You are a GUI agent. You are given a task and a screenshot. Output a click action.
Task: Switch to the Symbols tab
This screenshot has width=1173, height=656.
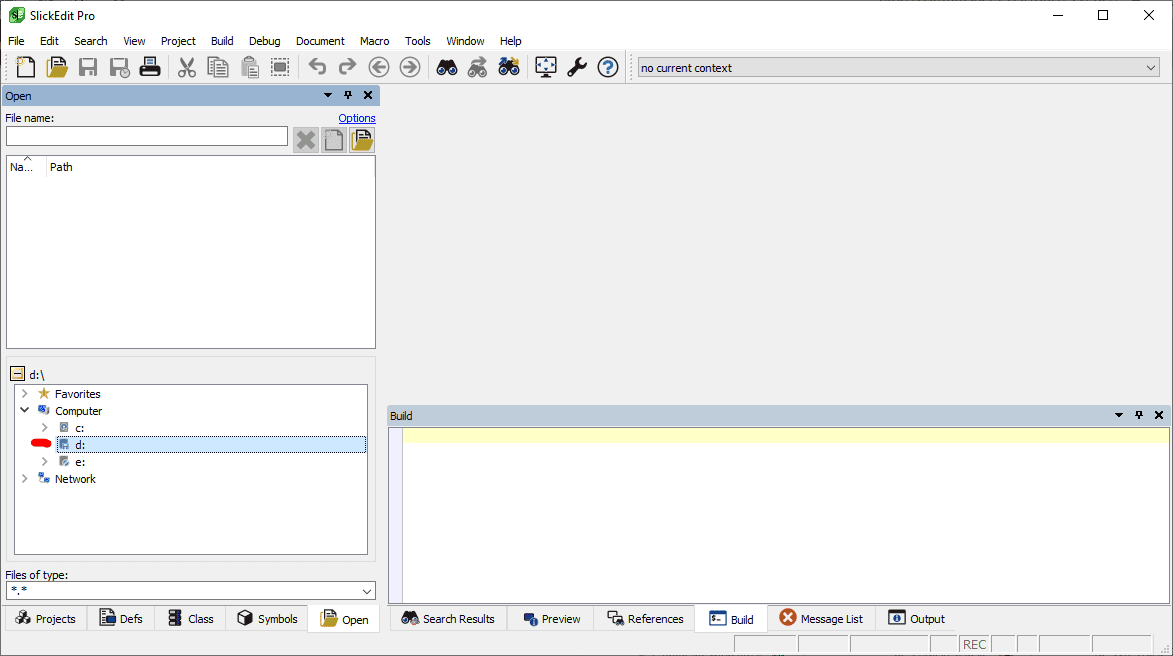point(267,619)
